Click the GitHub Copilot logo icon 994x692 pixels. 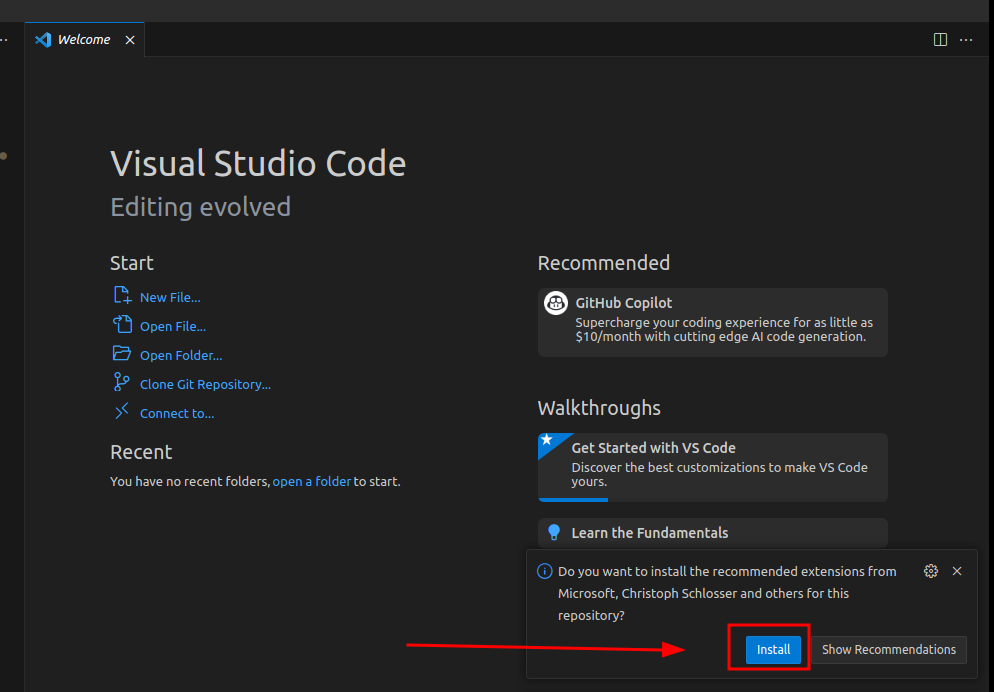[555, 303]
